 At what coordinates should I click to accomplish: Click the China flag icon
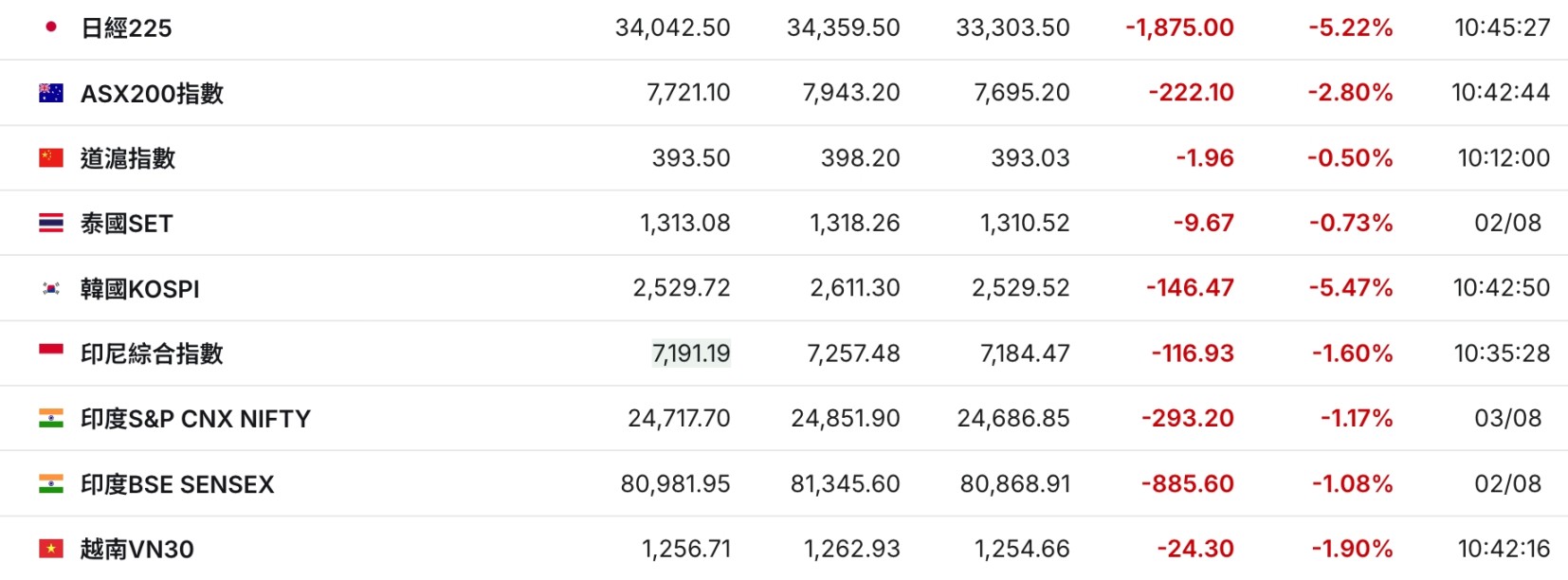51,157
